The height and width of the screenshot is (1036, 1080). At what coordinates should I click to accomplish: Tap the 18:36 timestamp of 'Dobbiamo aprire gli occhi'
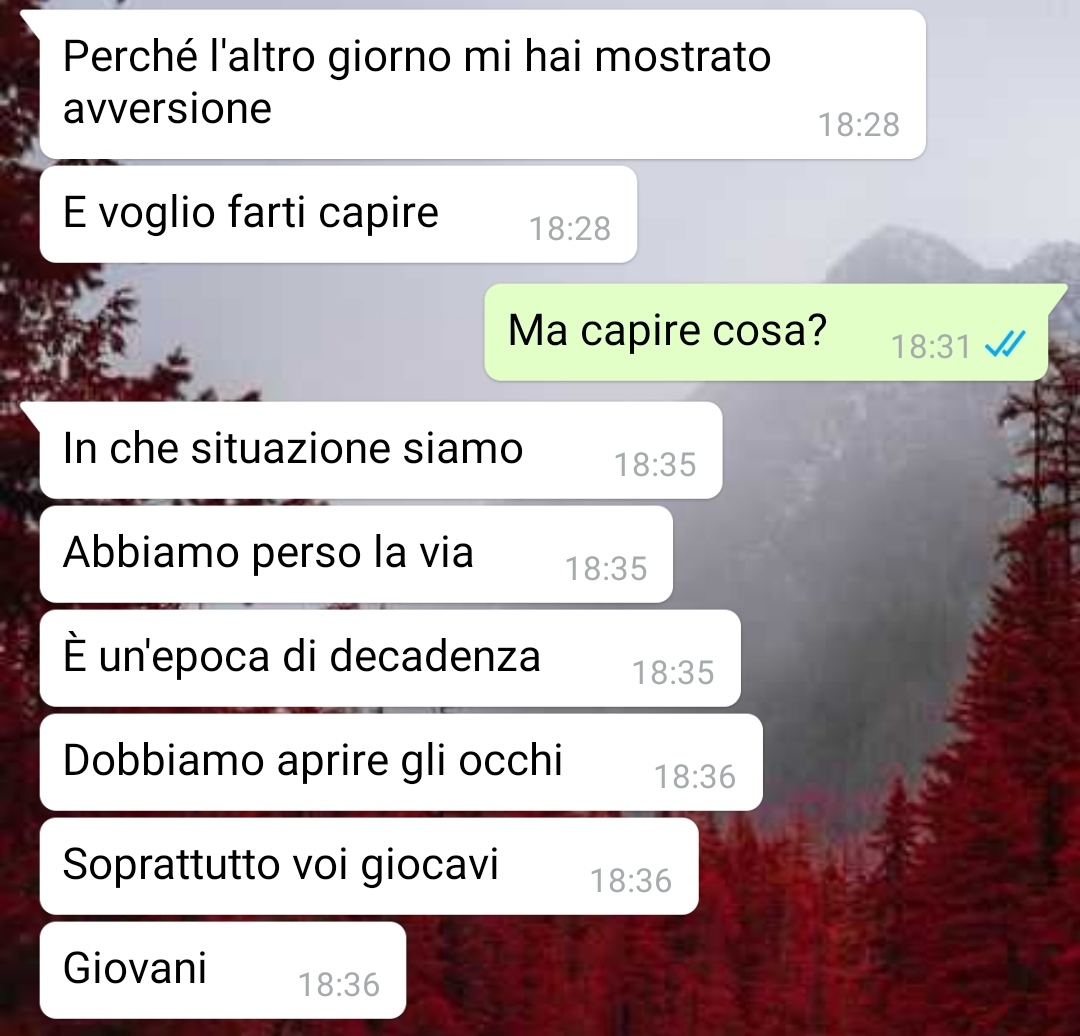pos(695,776)
